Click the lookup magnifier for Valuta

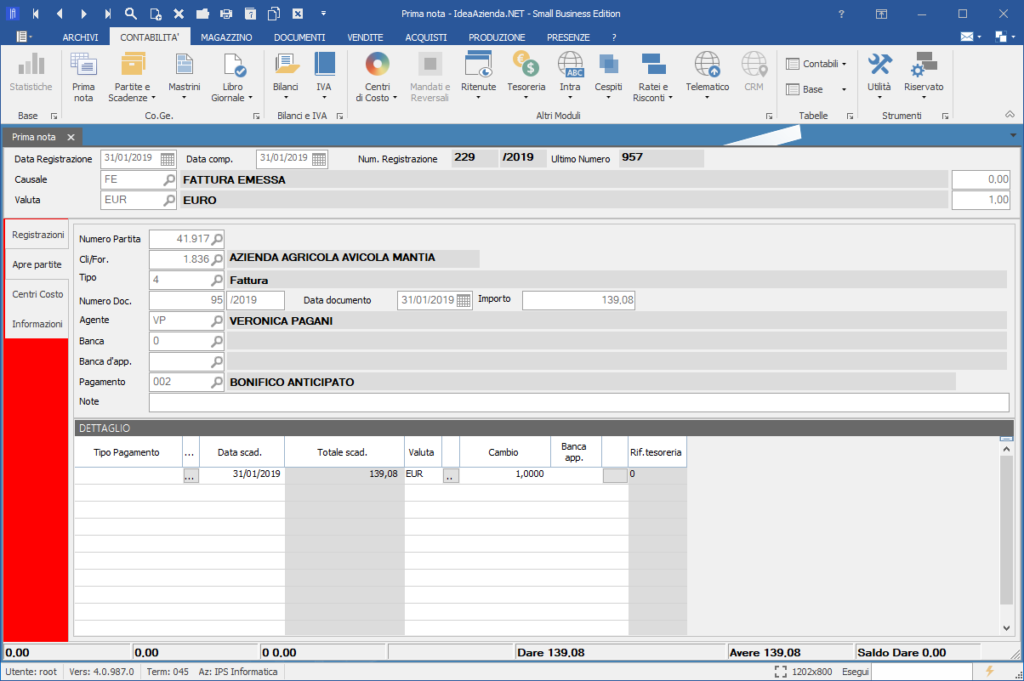click(x=169, y=200)
